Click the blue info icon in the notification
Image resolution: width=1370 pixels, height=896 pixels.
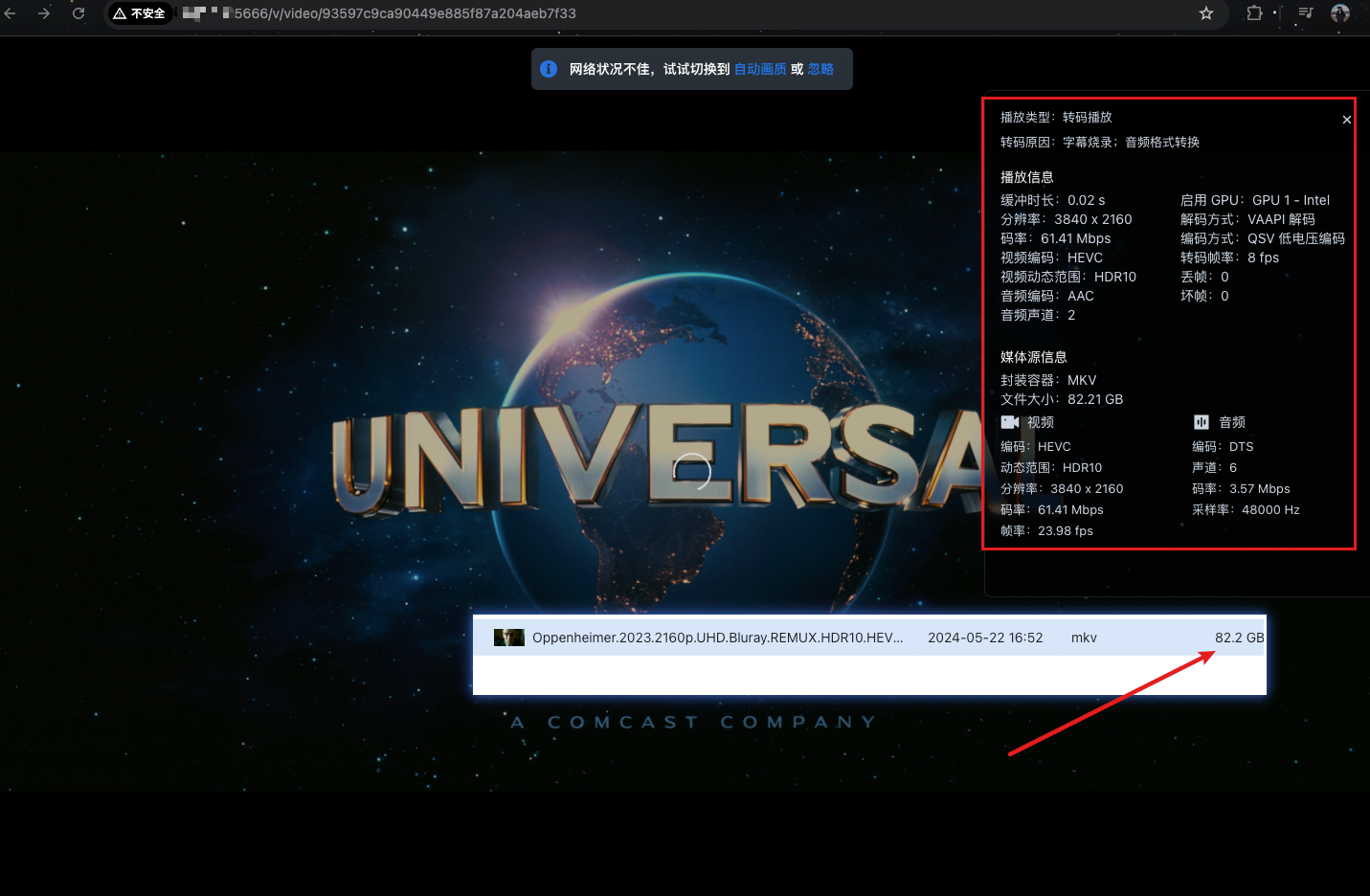pyautogui.click(x=549, y=69)
